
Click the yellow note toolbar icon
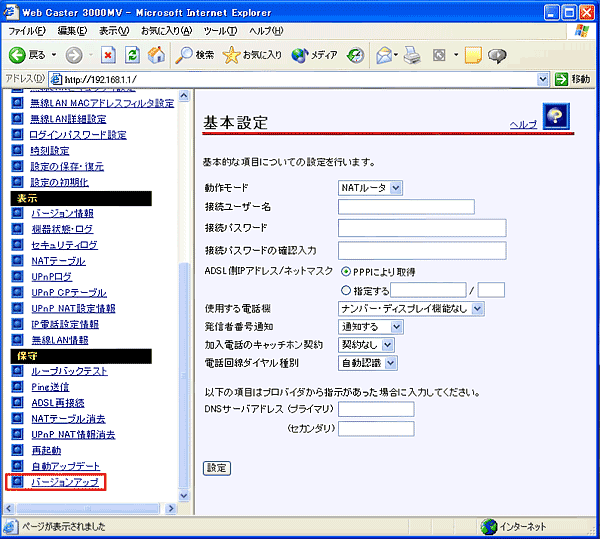click(473, 55)
